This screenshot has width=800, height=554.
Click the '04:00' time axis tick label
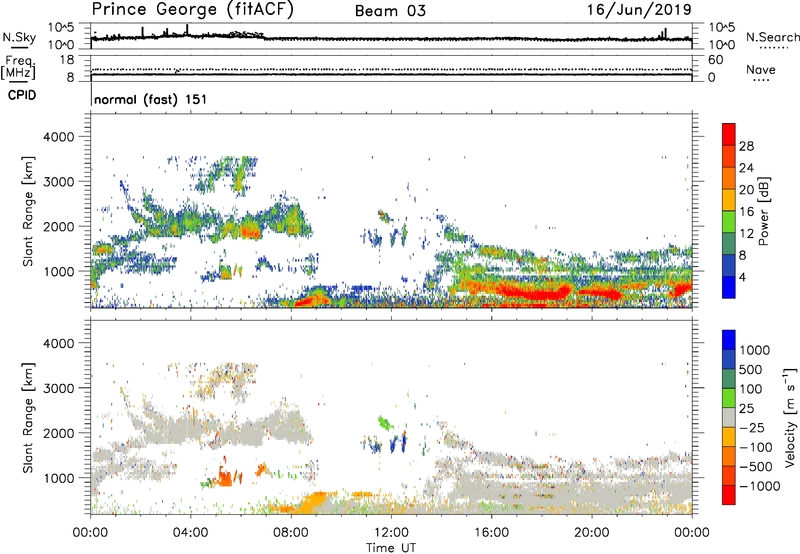(x=190, y=533)
